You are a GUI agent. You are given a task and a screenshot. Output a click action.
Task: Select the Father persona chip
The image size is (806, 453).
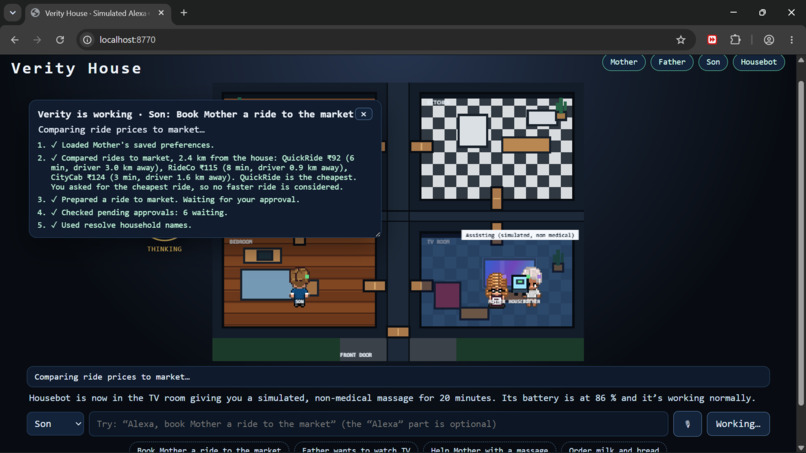click(x=672, y=62)
